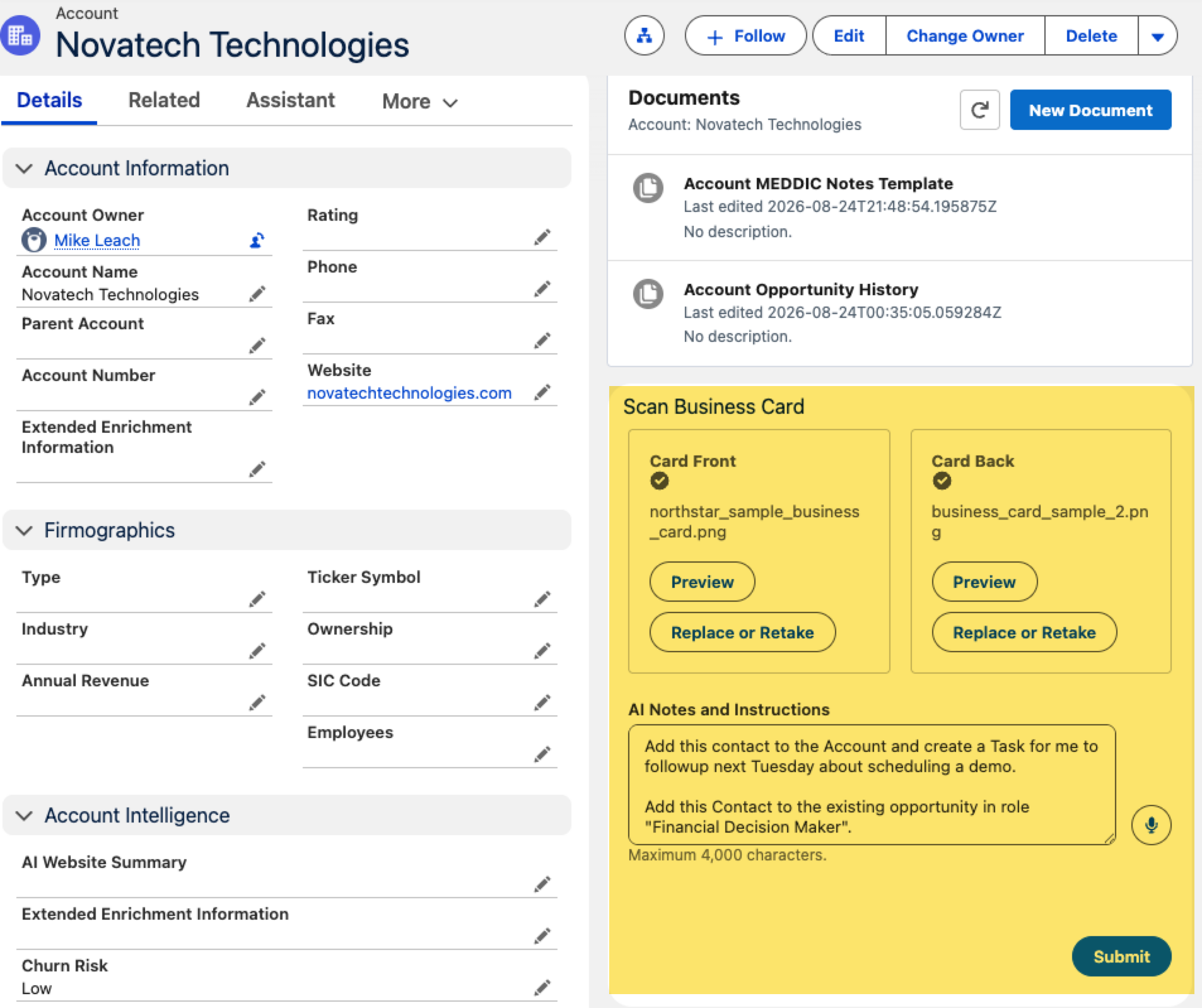Edit the Account Number field pencil

point(257,397)
